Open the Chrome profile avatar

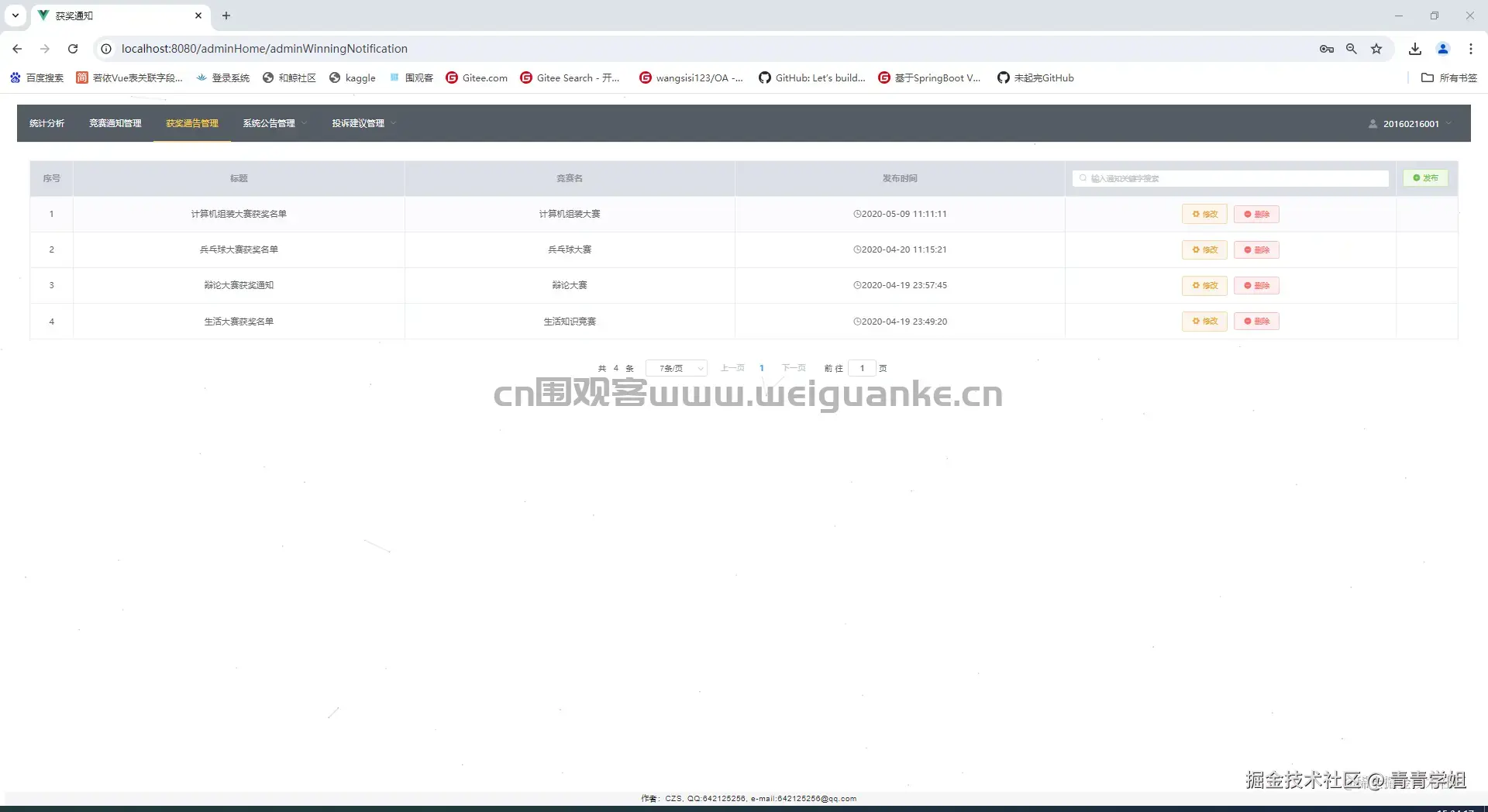pos(1443,49)
